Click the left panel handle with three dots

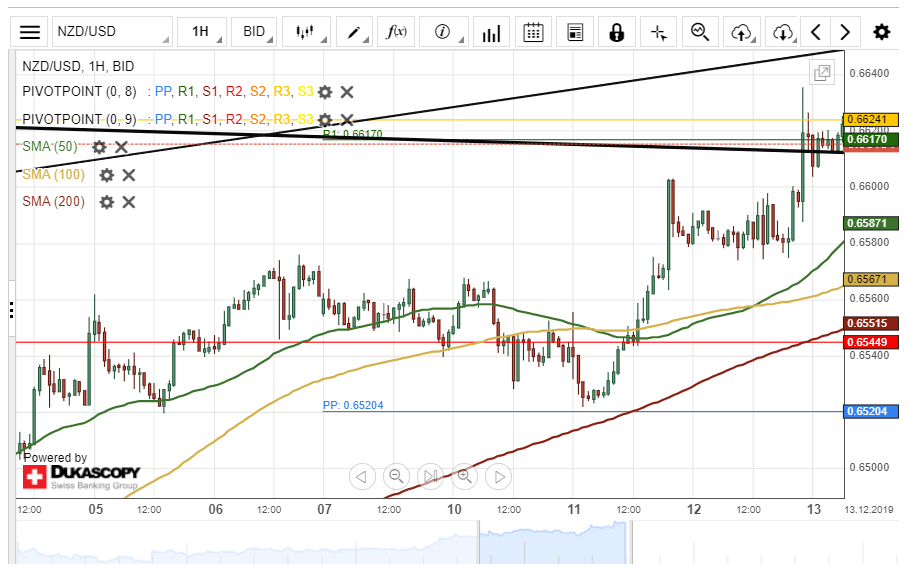pos(12,310)
